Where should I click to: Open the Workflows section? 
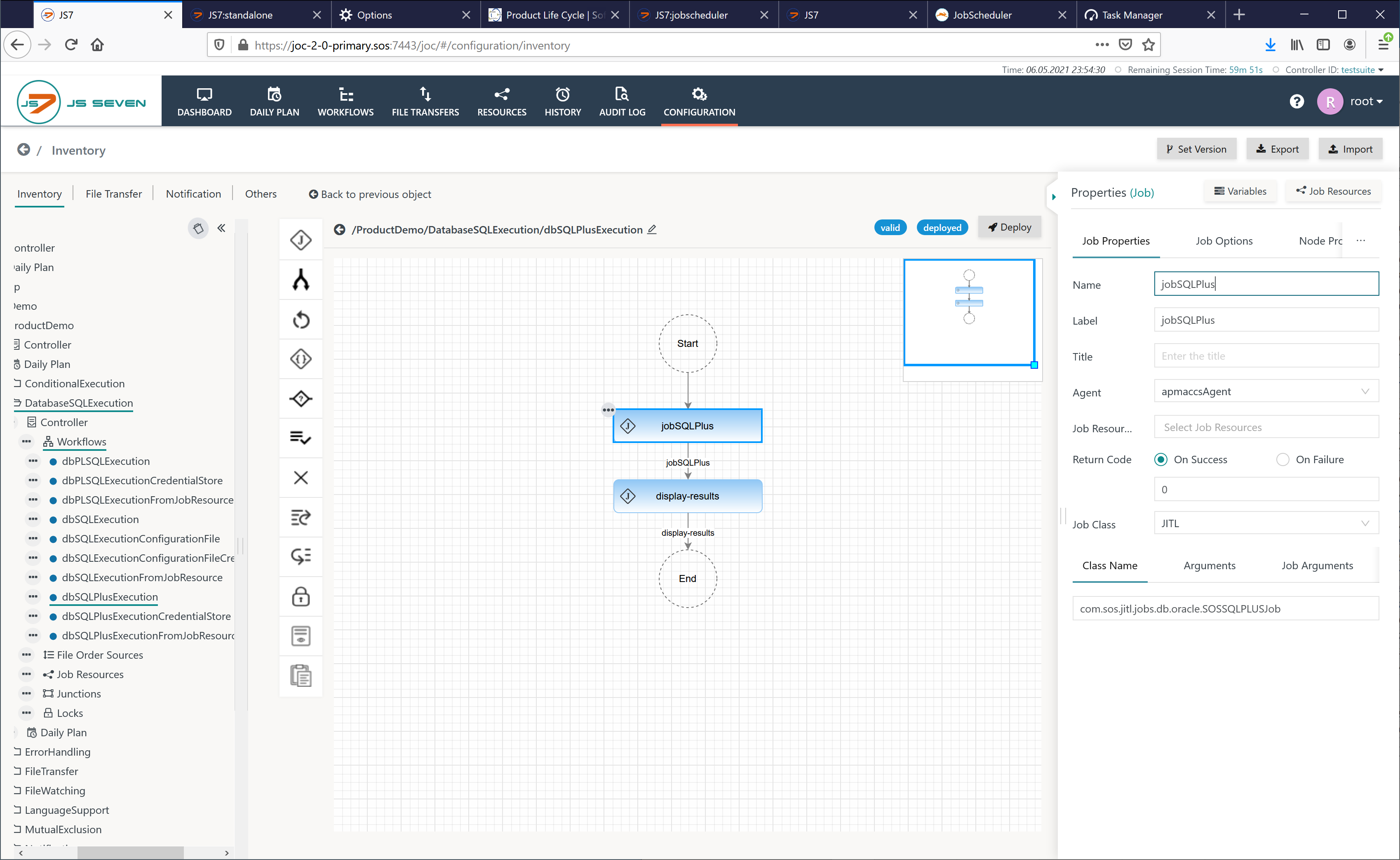[345, 102]
